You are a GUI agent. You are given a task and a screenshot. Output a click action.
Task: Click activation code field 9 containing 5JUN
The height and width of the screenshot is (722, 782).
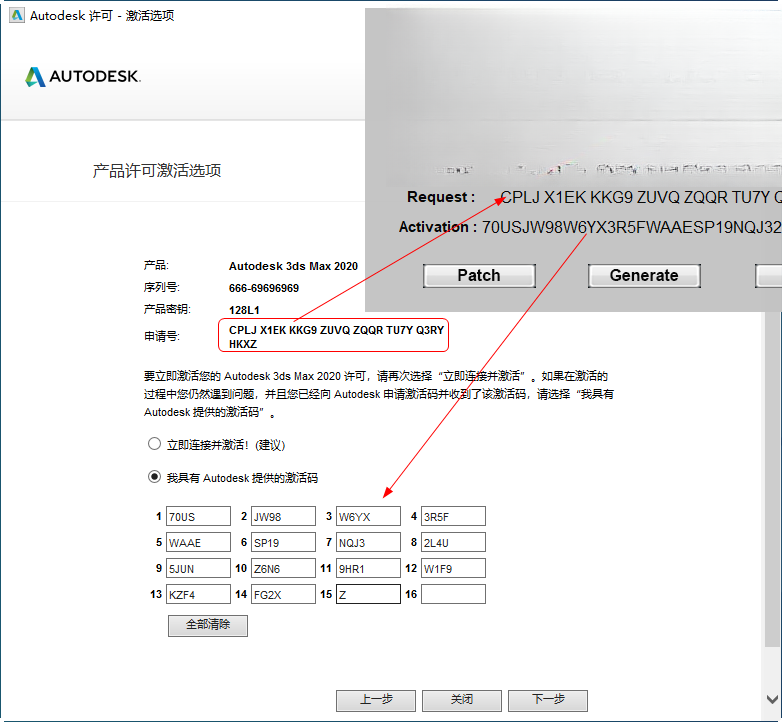[198, 568]
